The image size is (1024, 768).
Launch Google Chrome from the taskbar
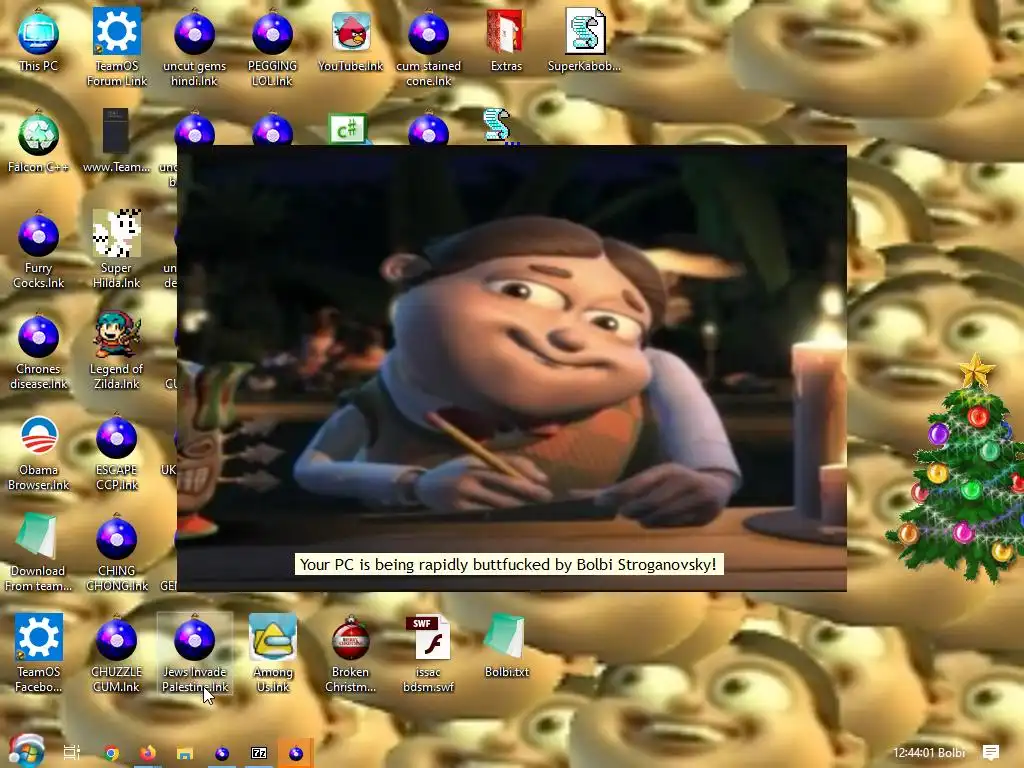pos(112,754)
